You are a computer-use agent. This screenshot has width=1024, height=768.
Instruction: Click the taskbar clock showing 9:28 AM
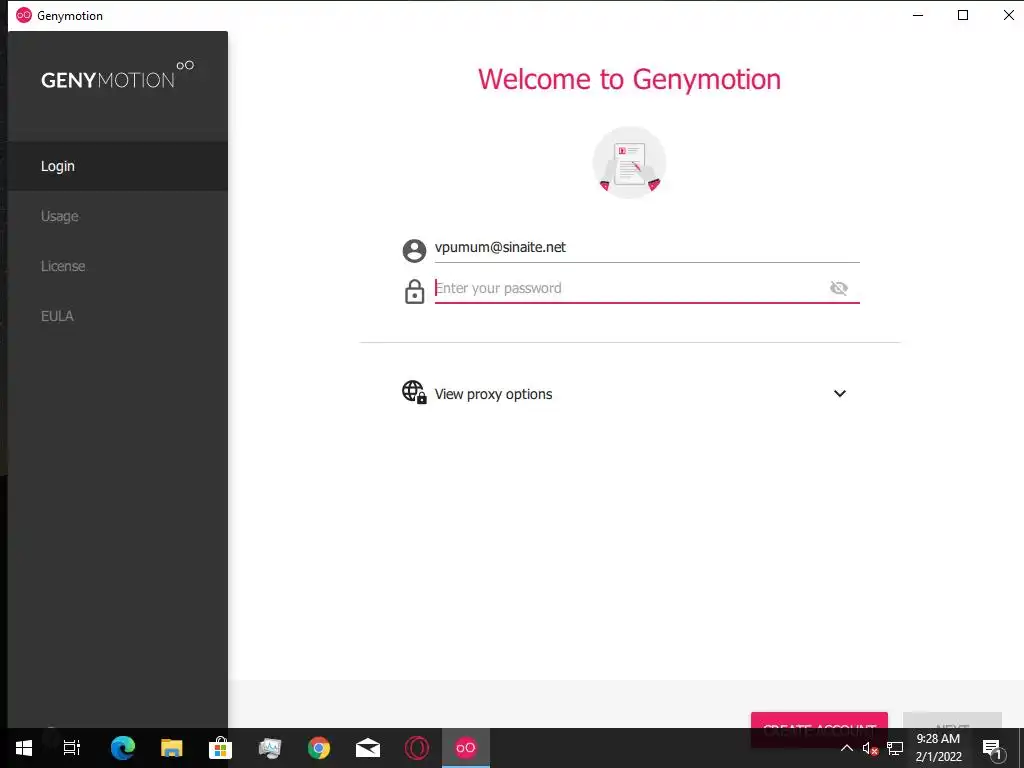[938, 748]
